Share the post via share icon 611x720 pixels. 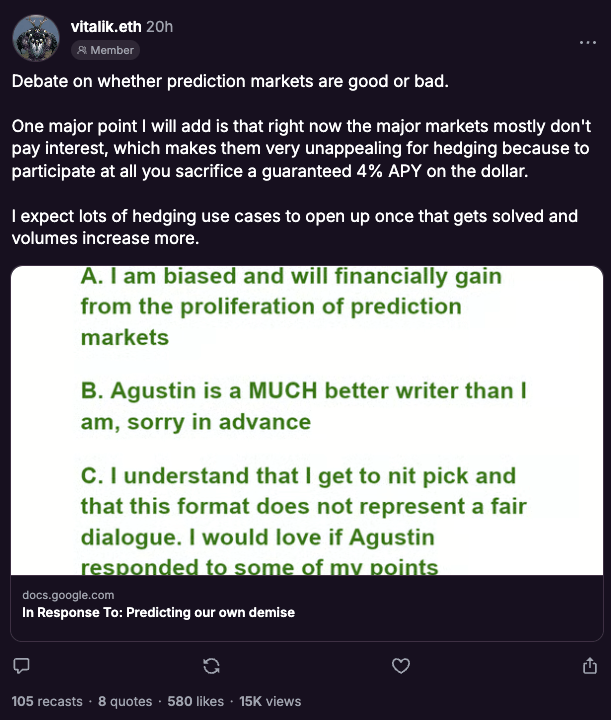click(590, 665)
